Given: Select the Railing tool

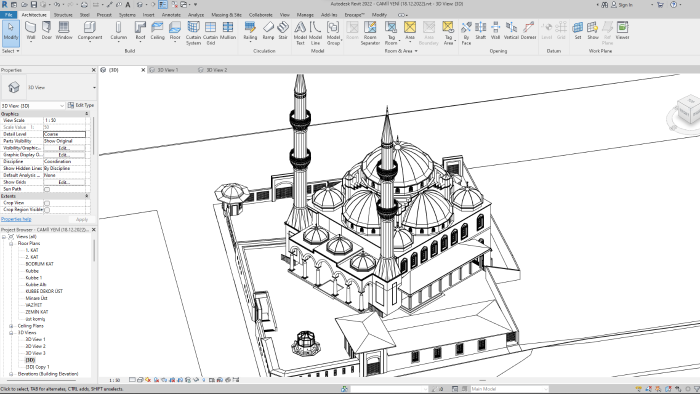Looking at the screenshot, I should point(250,31).
